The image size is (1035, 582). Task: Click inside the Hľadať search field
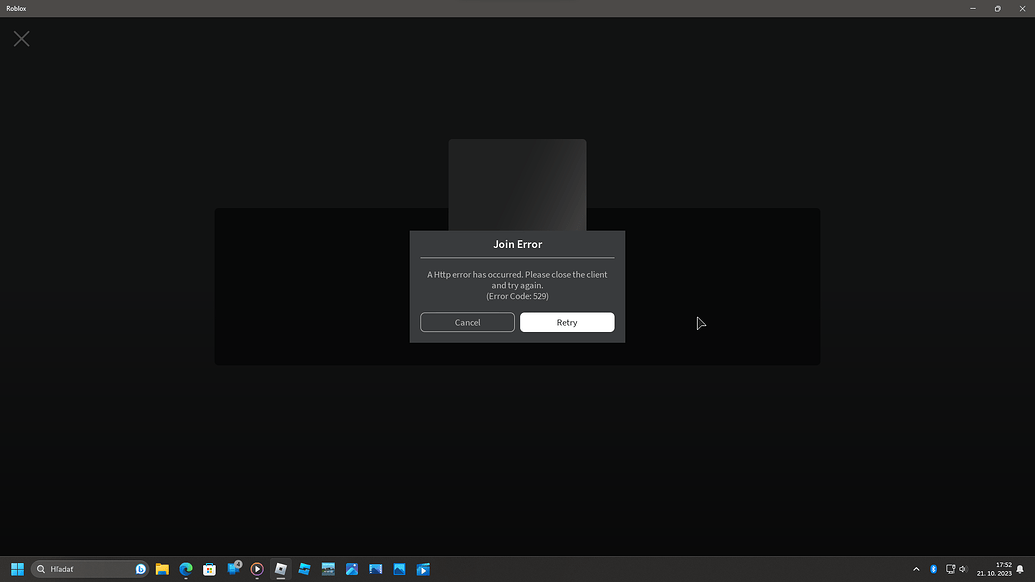pyautogui.click(x=85, y=568)
